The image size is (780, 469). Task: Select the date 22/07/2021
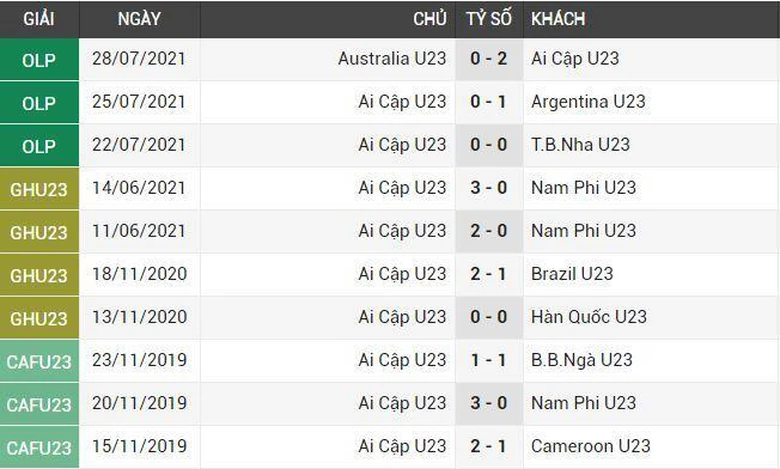point(138,144)
